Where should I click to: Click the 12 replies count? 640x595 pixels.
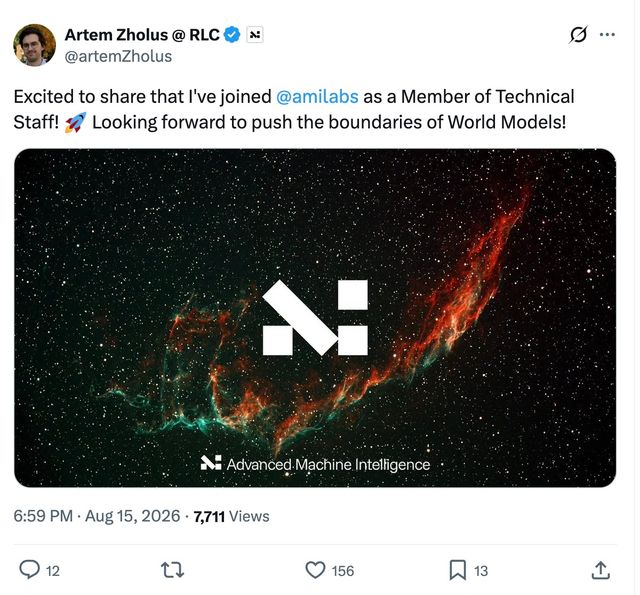[53, 571]
